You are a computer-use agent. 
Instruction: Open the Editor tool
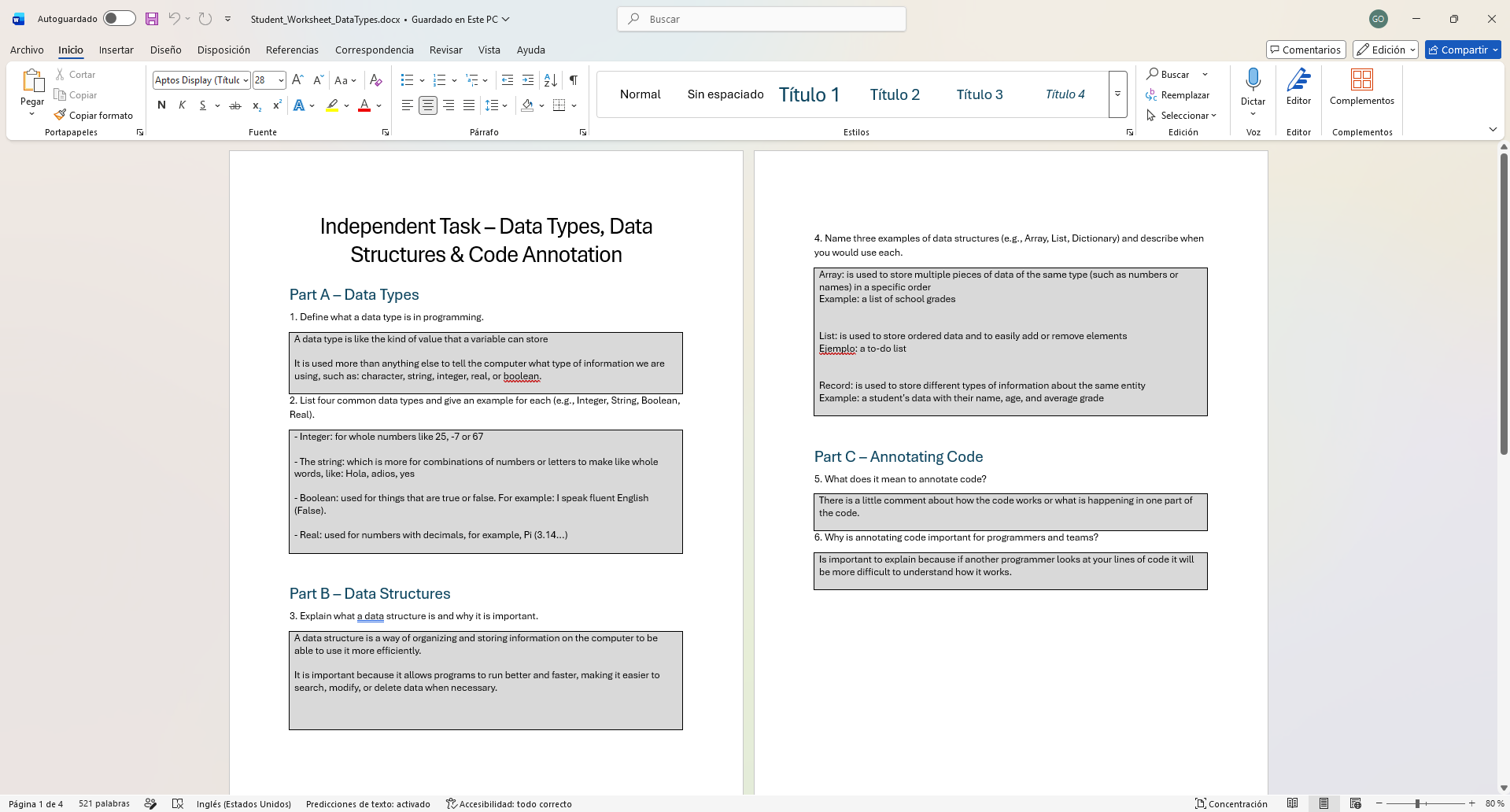pyautogui.click(x=1298, y=87)
